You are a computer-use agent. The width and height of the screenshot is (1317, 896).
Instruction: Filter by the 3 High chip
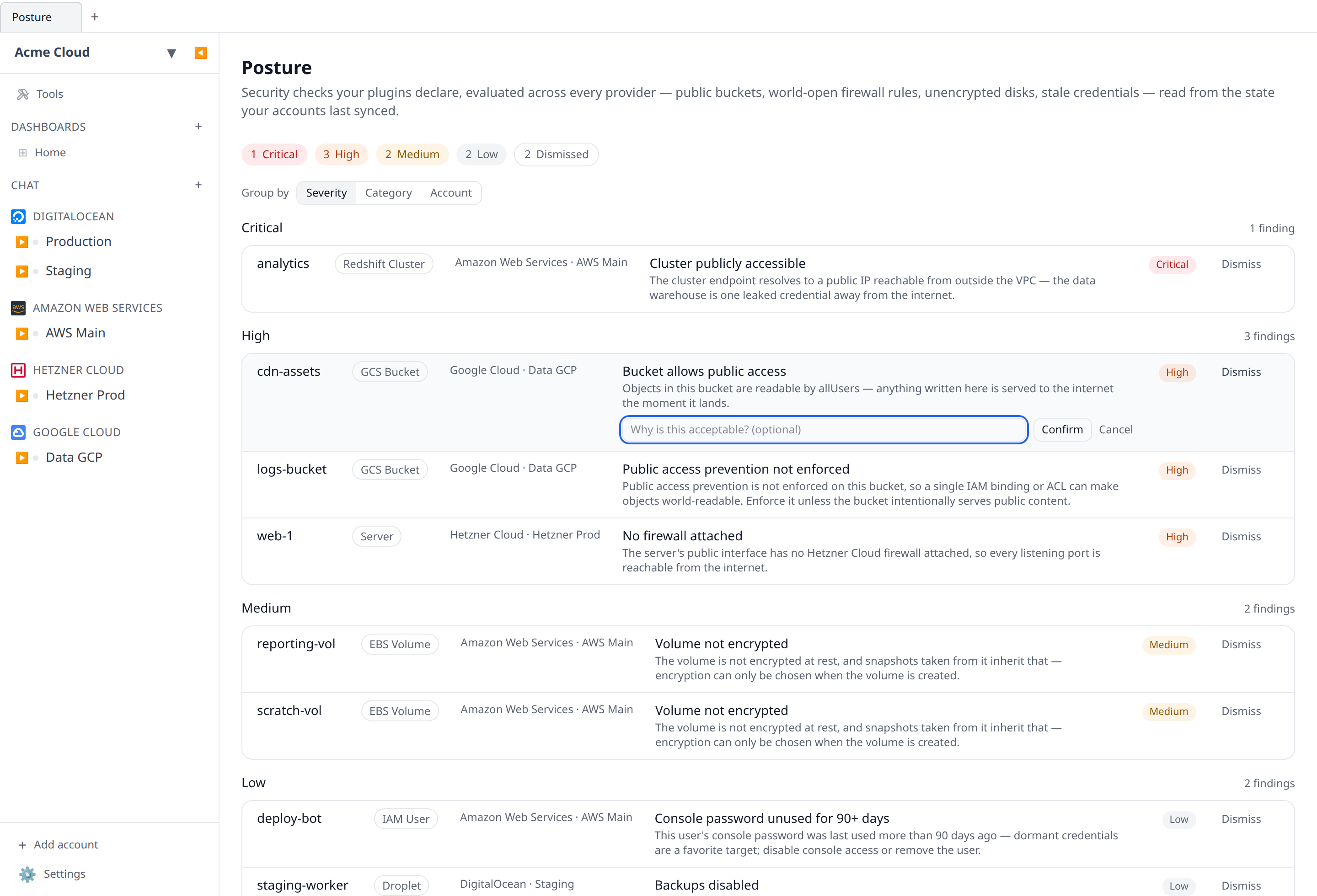pyautogui.click(x=341, y=155)
